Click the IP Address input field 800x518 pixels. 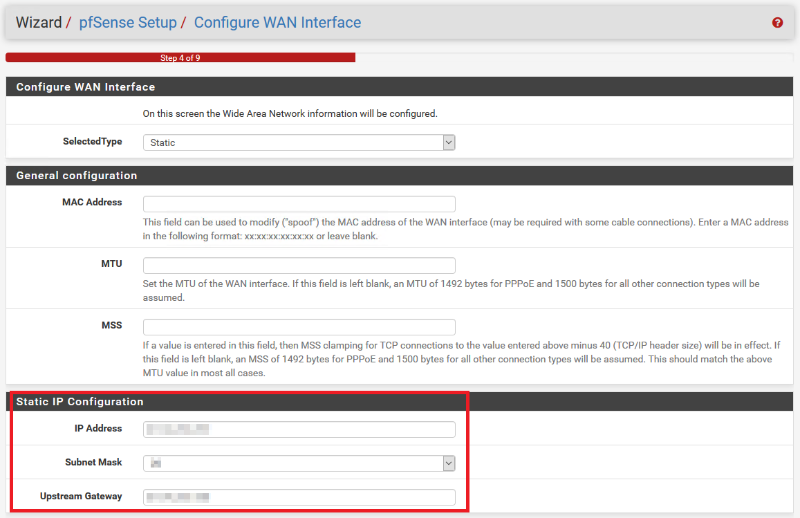click(299, 429)
